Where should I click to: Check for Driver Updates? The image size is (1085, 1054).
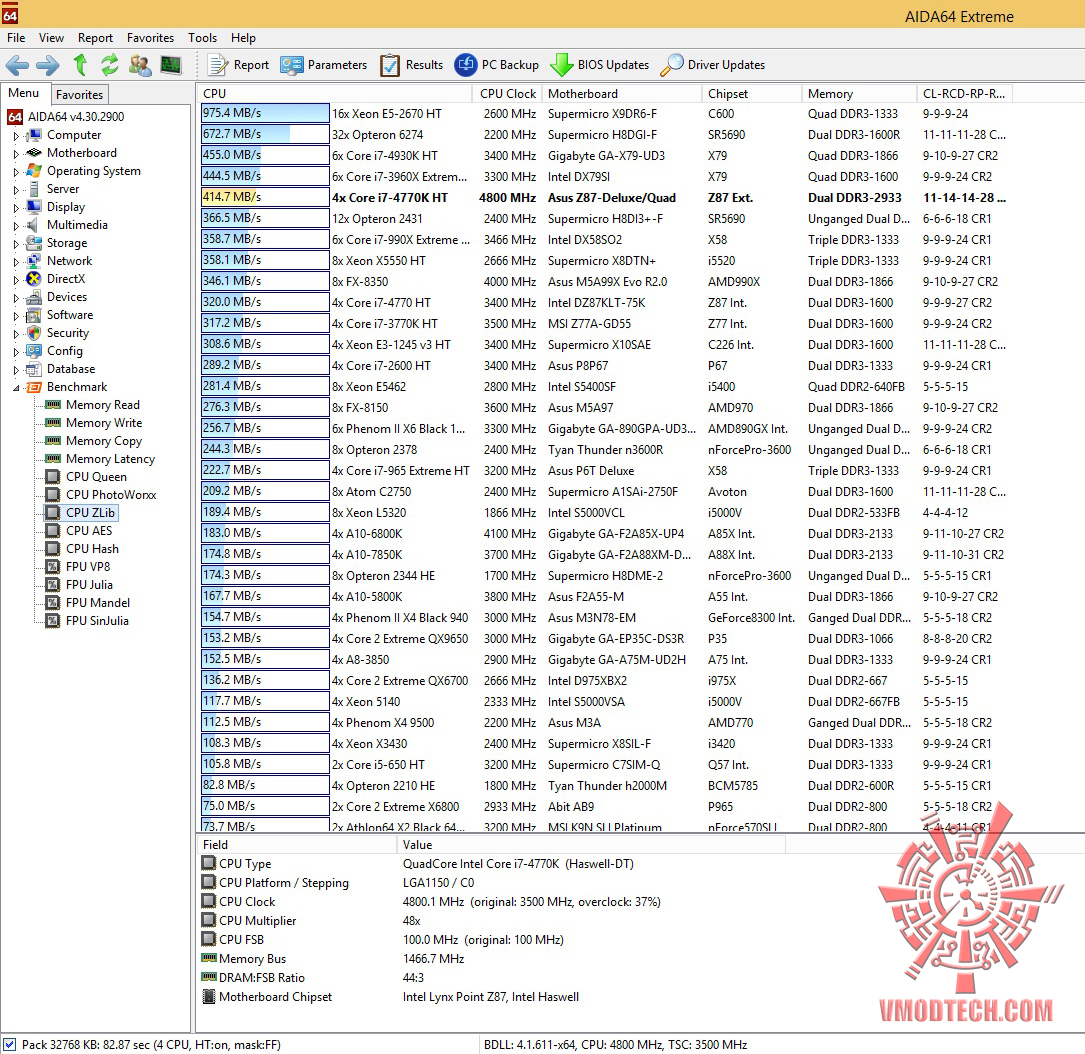pos(713,65)
